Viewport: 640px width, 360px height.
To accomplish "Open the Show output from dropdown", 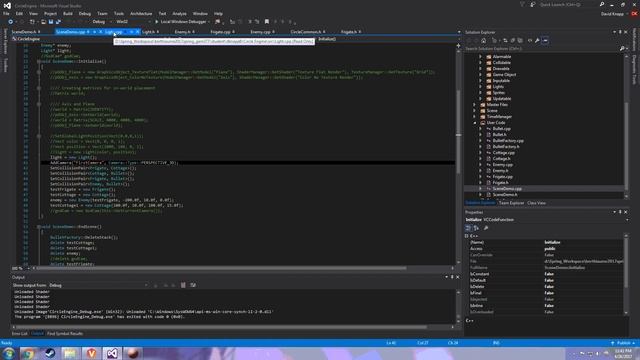I will pyautogui.click(x=98, y=285).
